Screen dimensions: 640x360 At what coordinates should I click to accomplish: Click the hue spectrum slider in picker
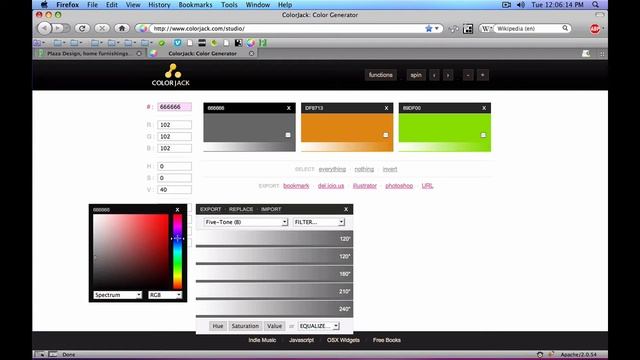click(x=177, y=251)
